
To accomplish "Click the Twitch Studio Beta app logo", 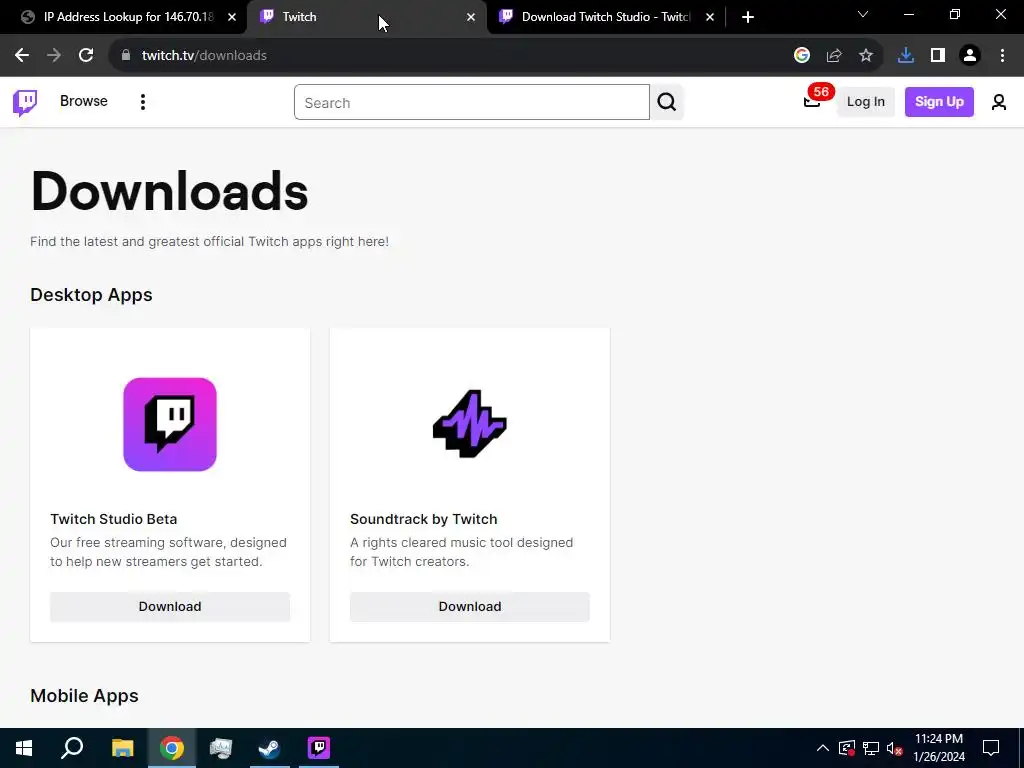I will [x=170, y=424].
